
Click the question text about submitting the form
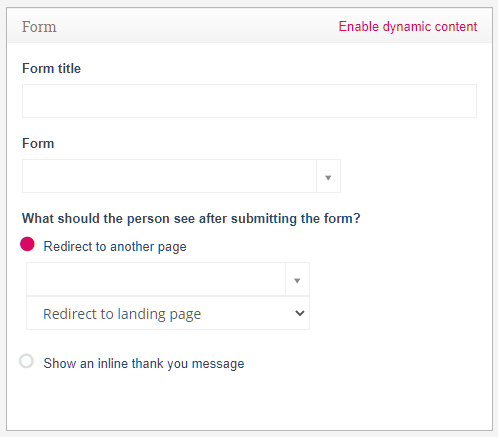191,219
